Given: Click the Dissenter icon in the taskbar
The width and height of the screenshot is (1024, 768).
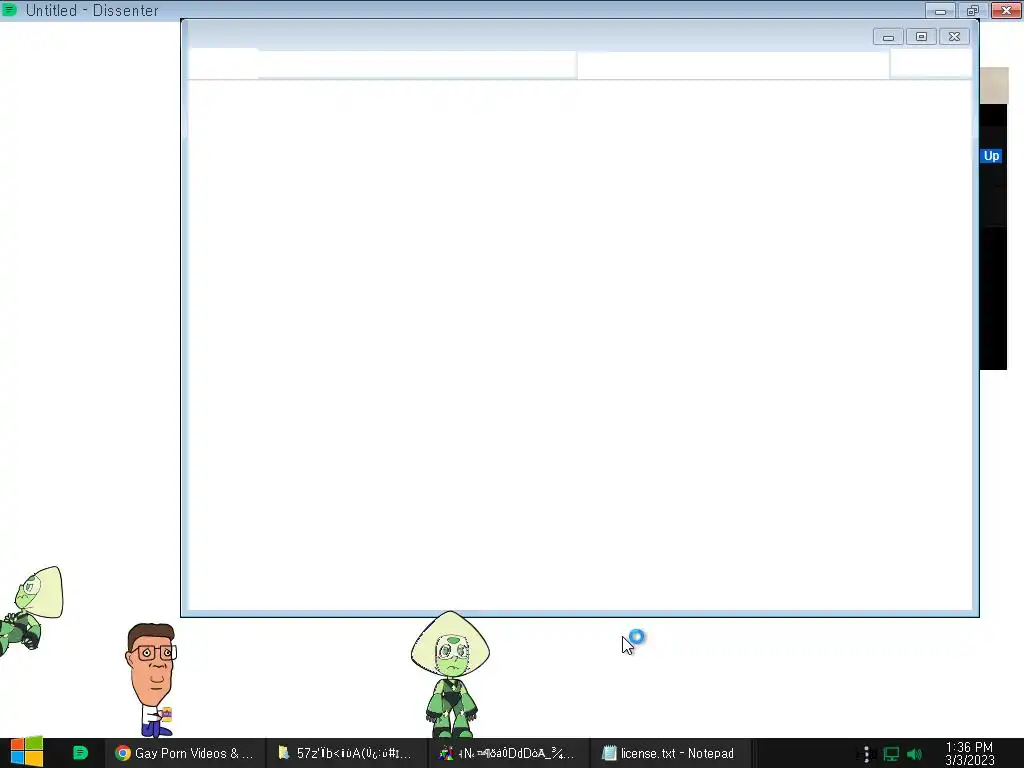Looking at the screenshot, I should (80, 753).
